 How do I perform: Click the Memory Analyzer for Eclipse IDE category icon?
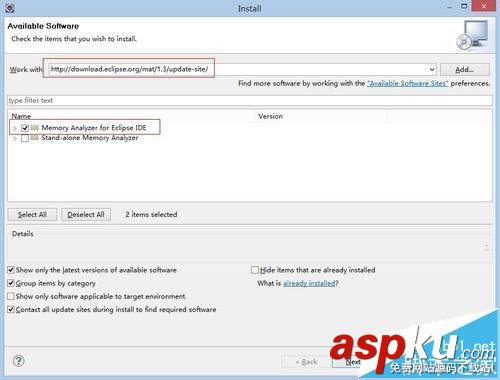click(x=35, y=128)
